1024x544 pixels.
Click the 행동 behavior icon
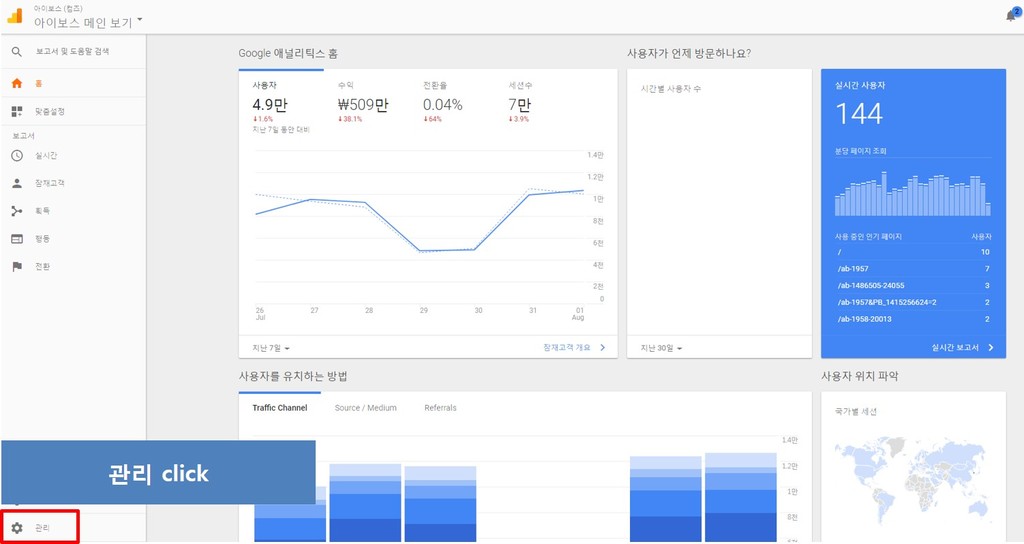(x=17, y=239)
